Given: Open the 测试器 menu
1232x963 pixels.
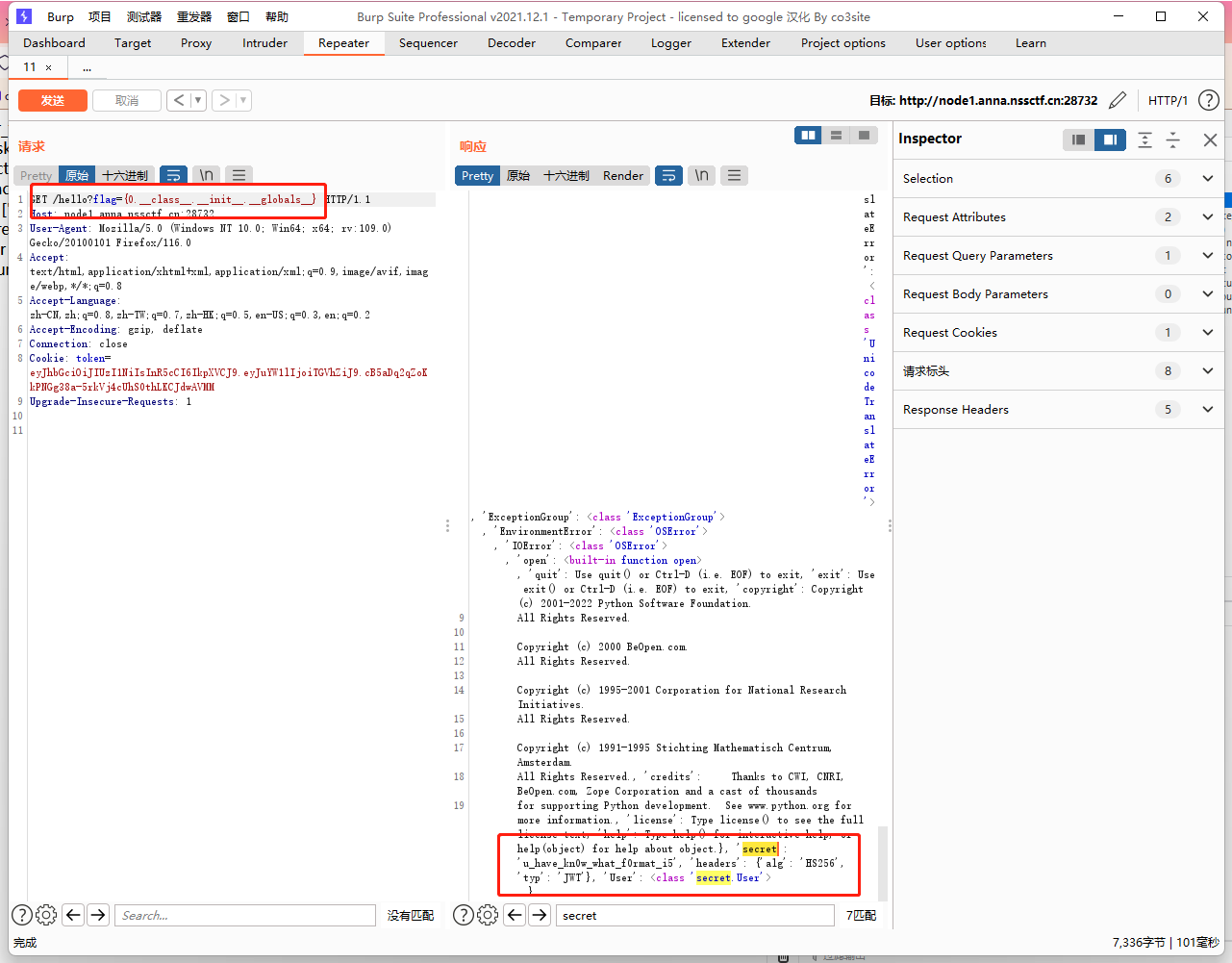Looking at the screenshot, I should coord(144,16).
